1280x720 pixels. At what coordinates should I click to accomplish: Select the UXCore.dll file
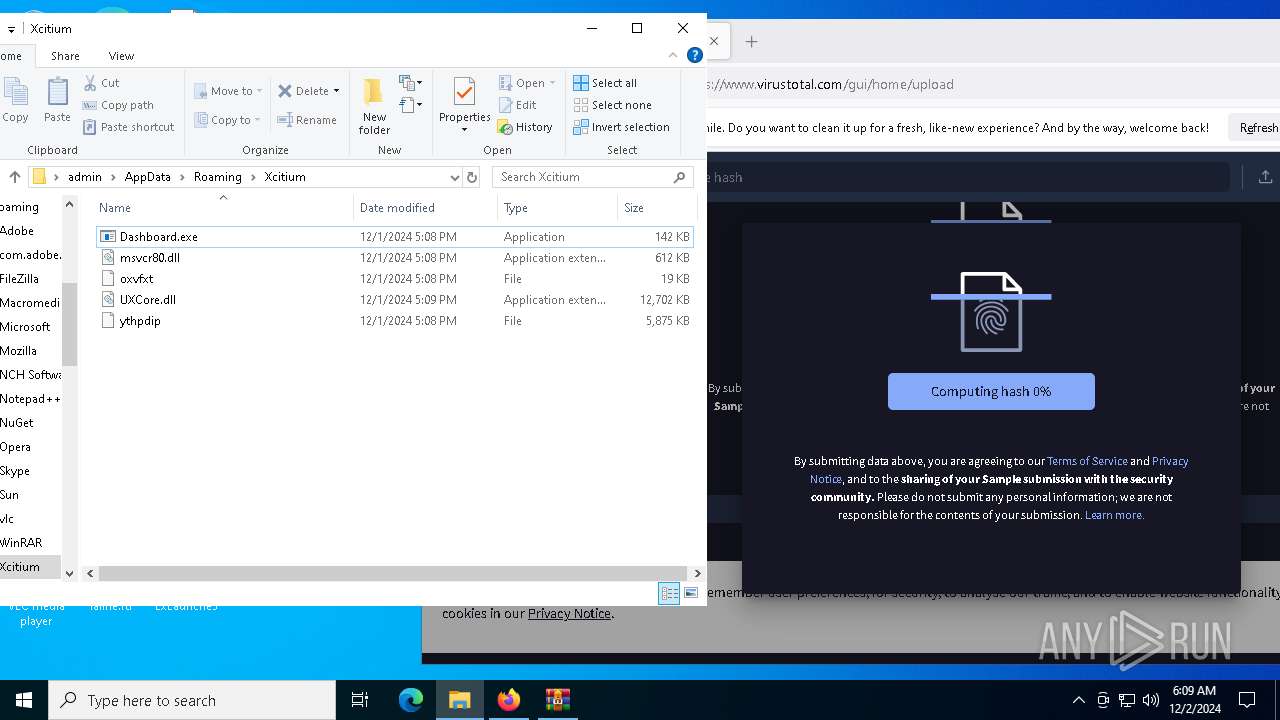395,300
